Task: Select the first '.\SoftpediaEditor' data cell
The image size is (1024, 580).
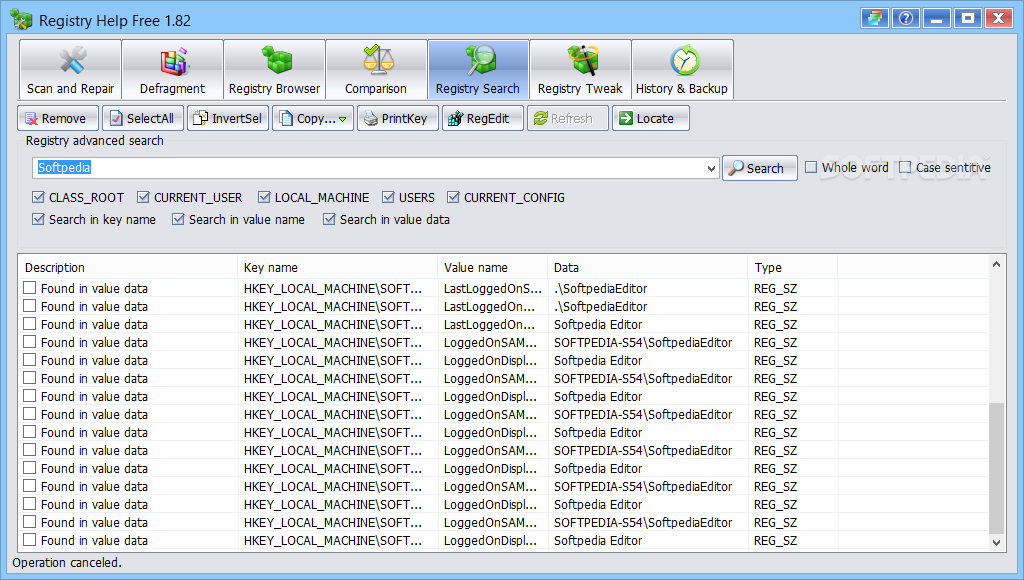Action: click(600, 288)
